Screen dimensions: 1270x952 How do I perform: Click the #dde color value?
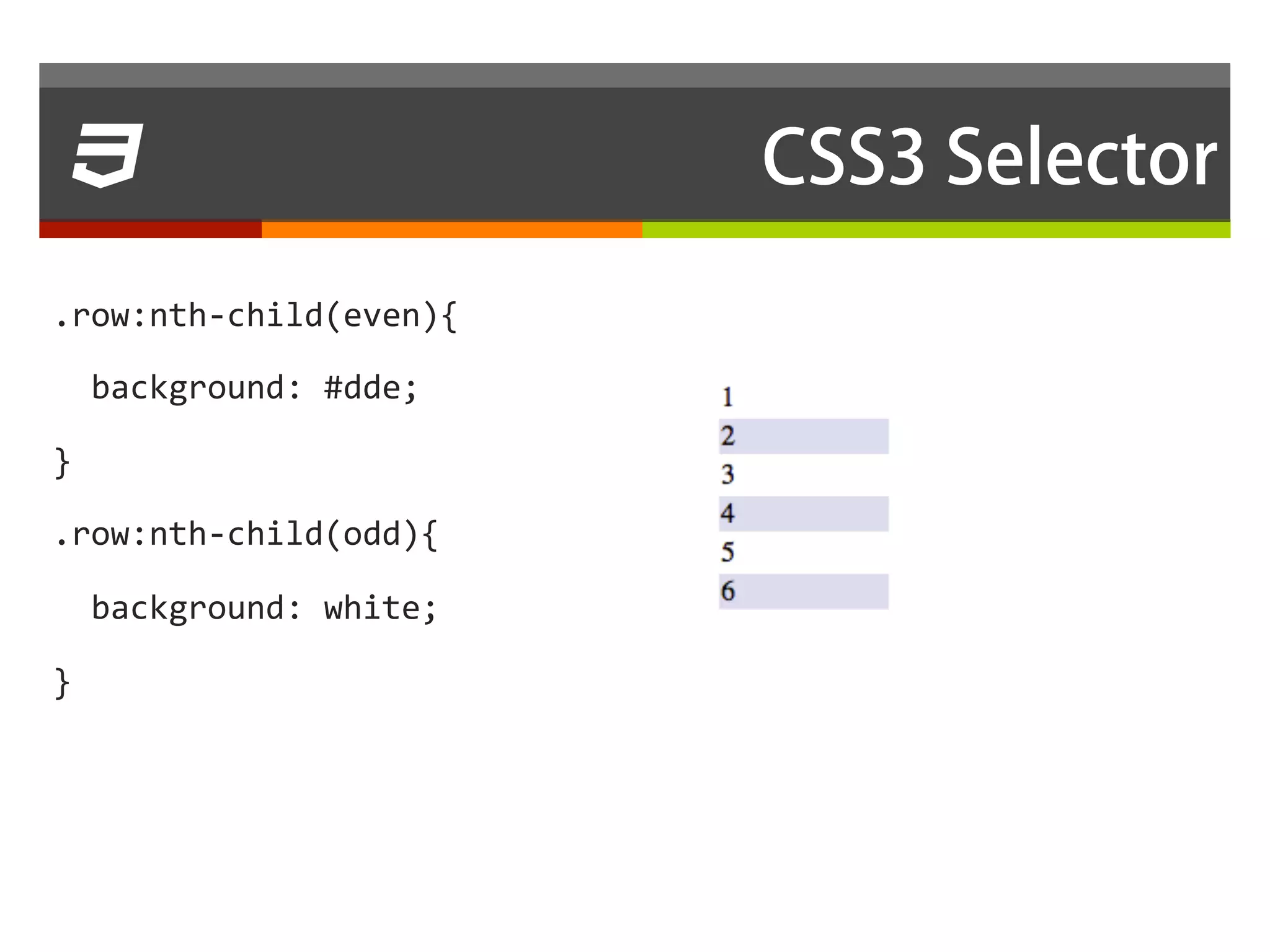click(363, 389)
